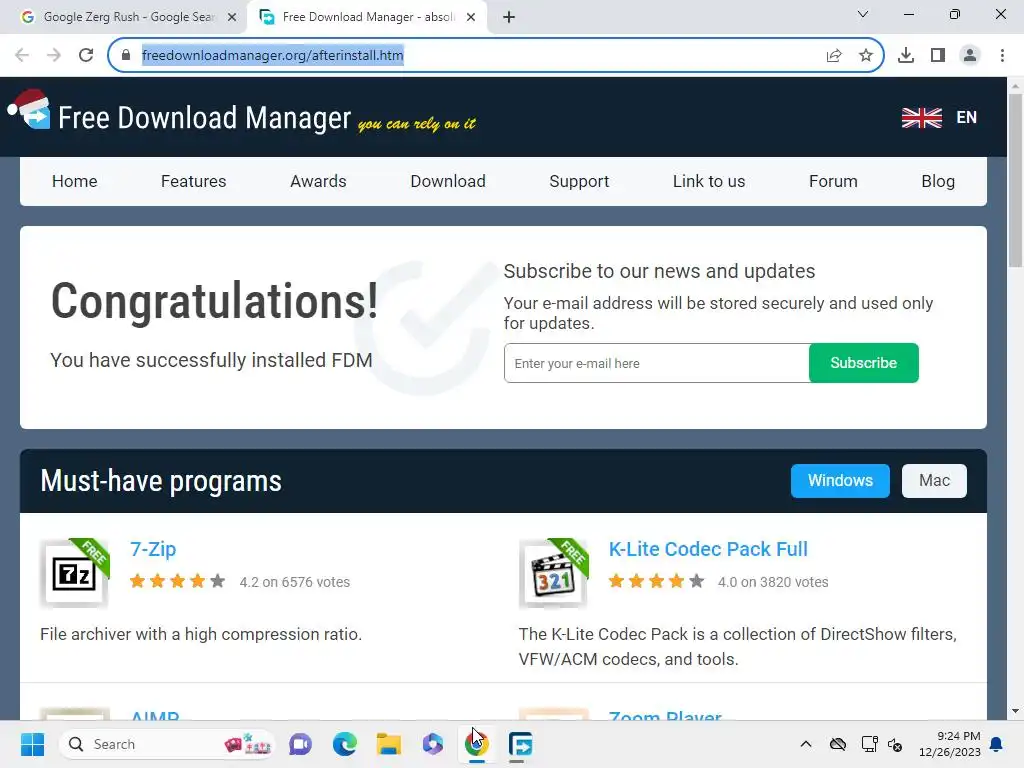
Task: Open the 7-Zip title link
Action: pyautogui.click(x=153, y=549)
